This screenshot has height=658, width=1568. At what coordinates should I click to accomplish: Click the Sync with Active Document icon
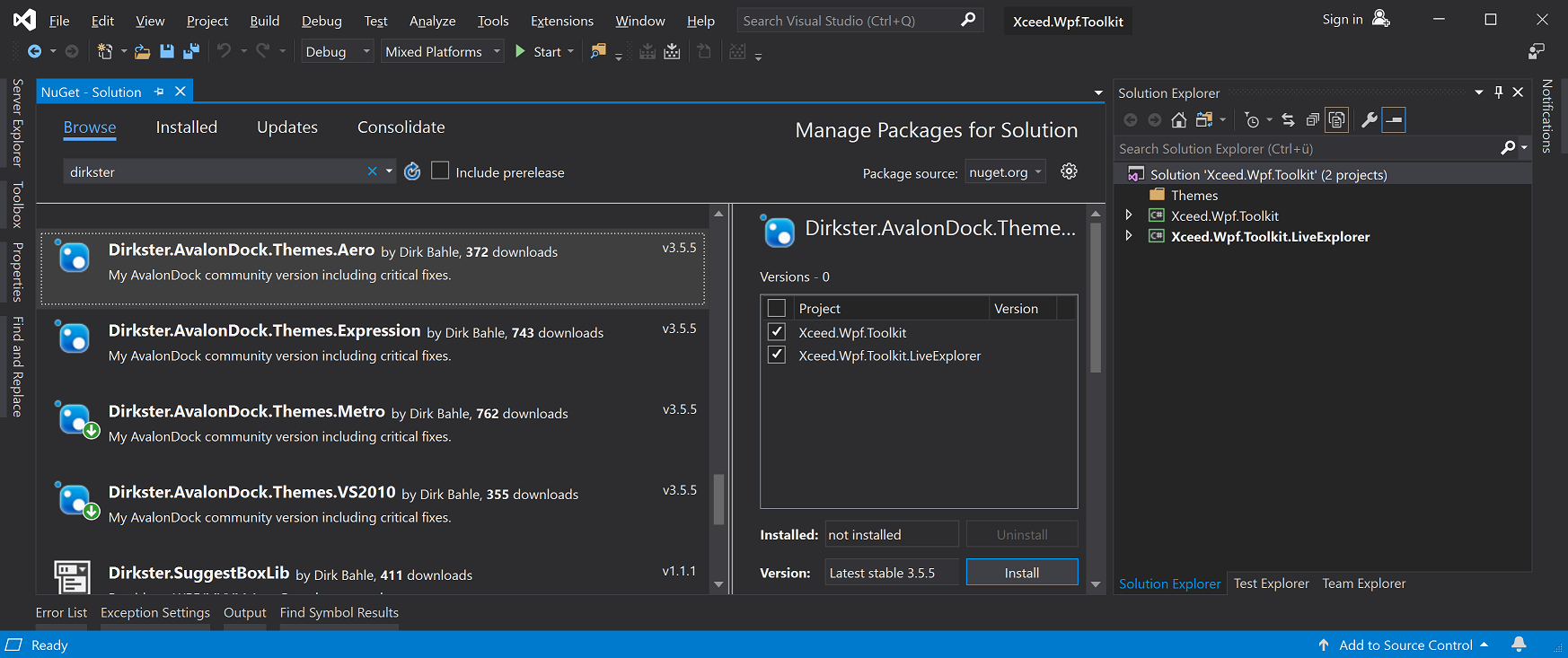point(1288,119)
